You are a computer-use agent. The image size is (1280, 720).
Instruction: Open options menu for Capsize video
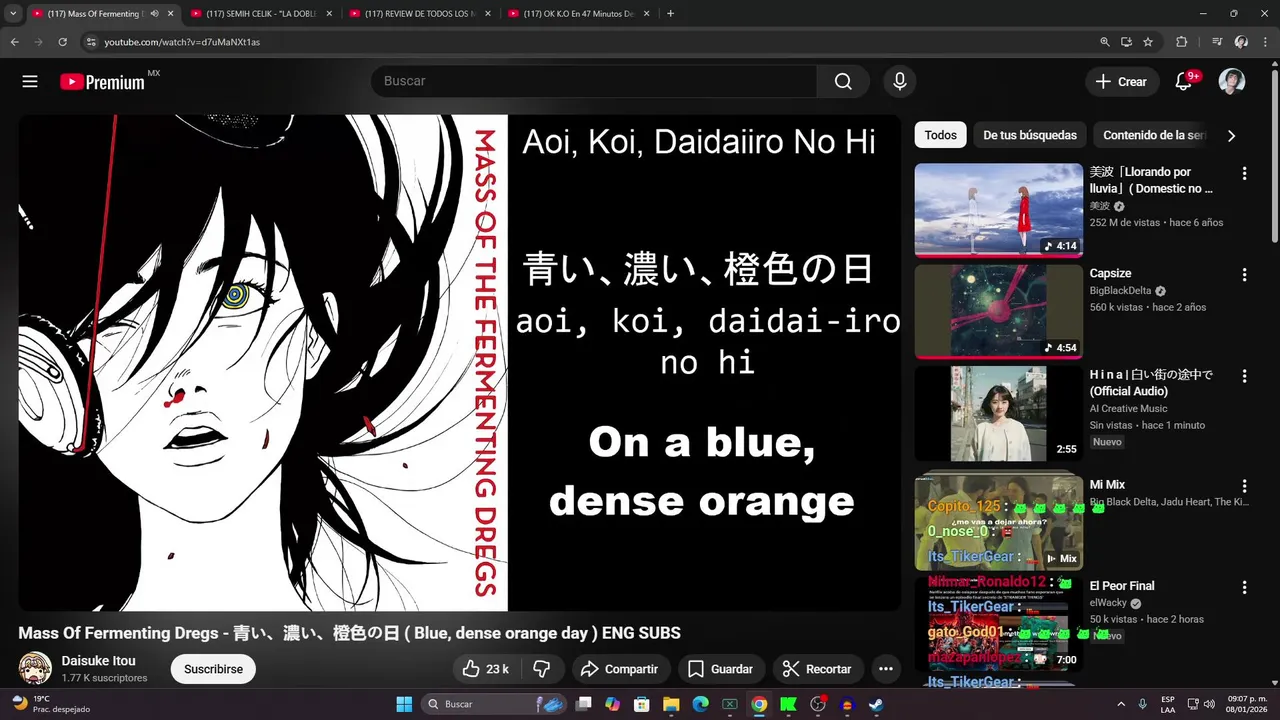(x=1244, y=275)
